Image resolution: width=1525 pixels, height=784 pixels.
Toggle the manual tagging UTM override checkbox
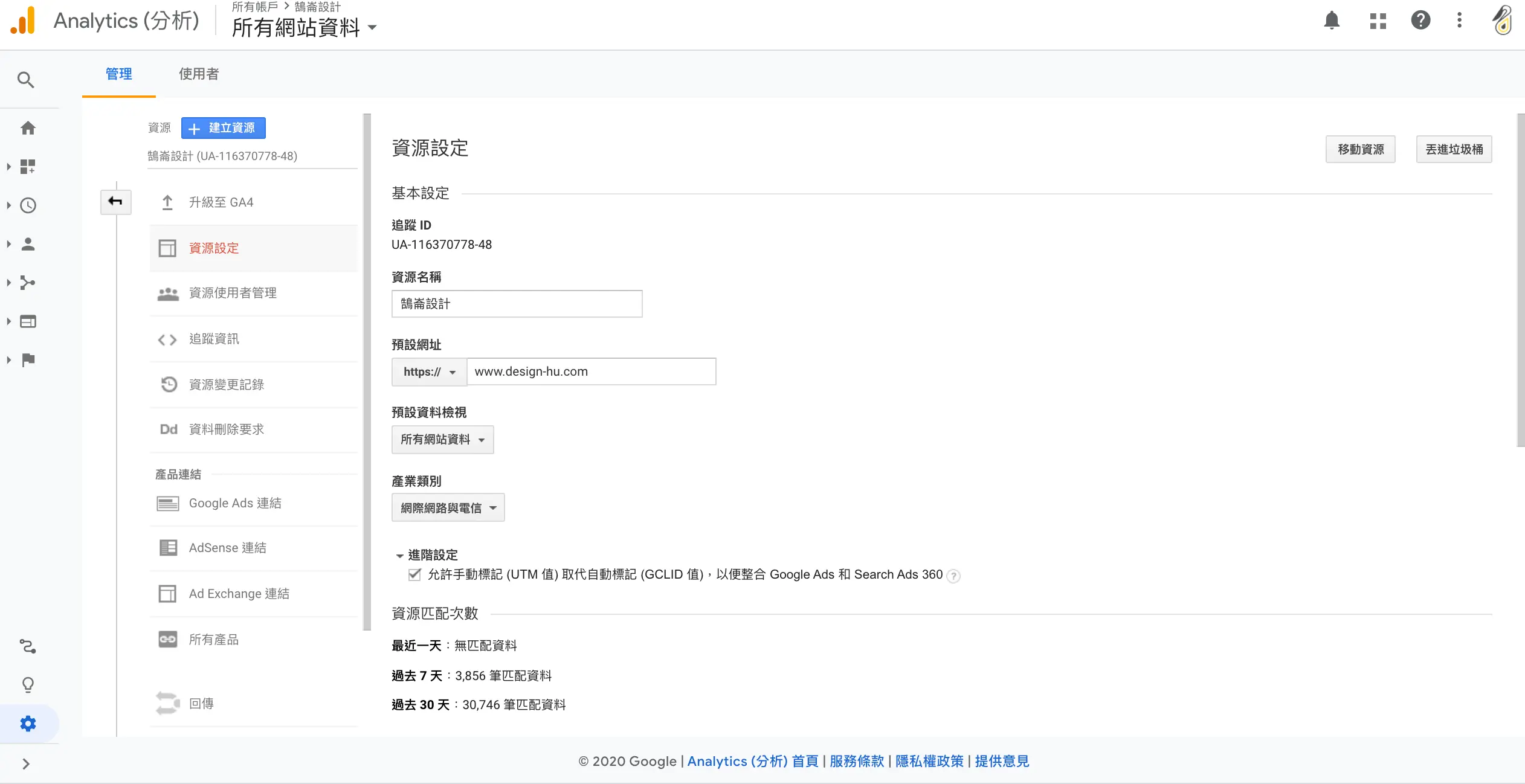click(x=414, y=574)
